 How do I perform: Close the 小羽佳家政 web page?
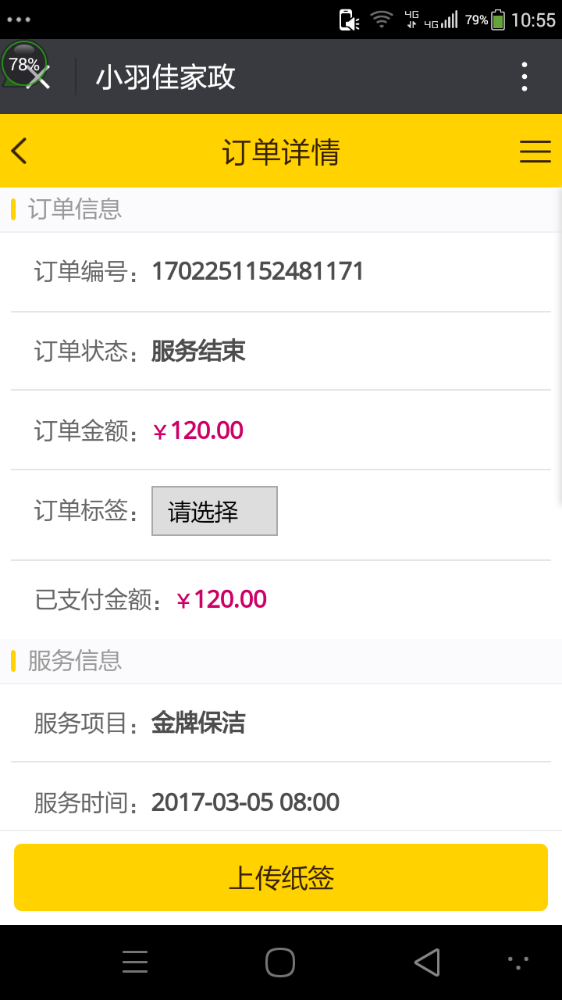(x=39, y=78)
